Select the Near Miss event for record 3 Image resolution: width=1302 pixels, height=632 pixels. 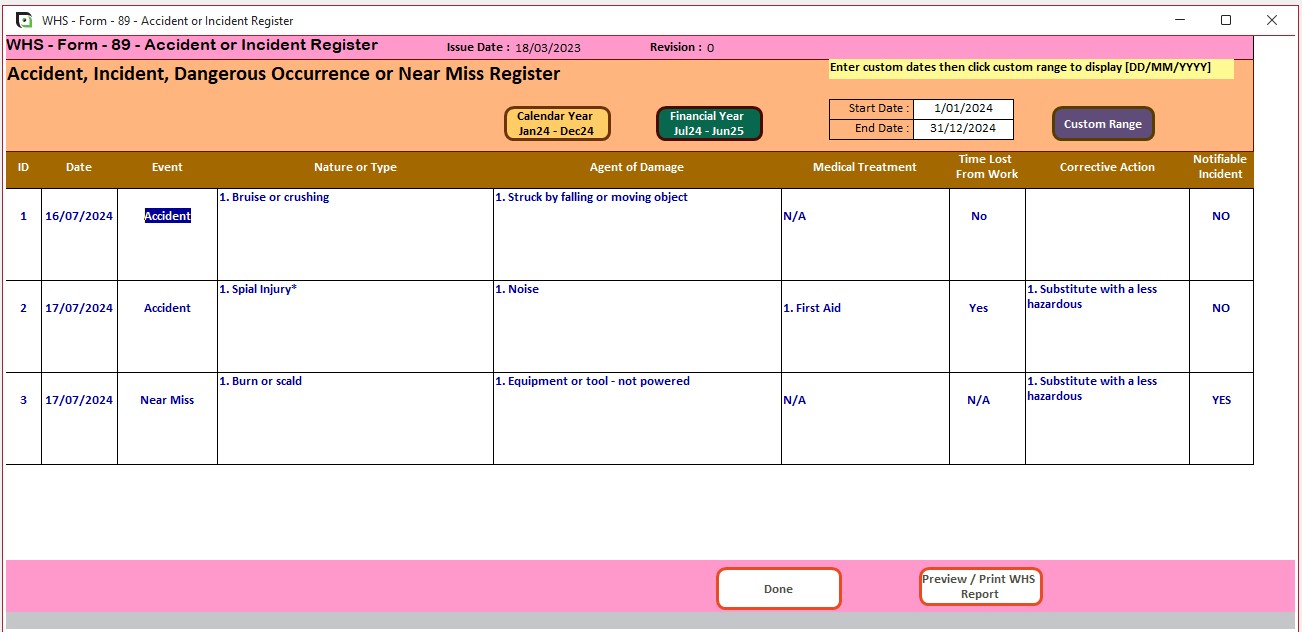(x=166, y=399)
